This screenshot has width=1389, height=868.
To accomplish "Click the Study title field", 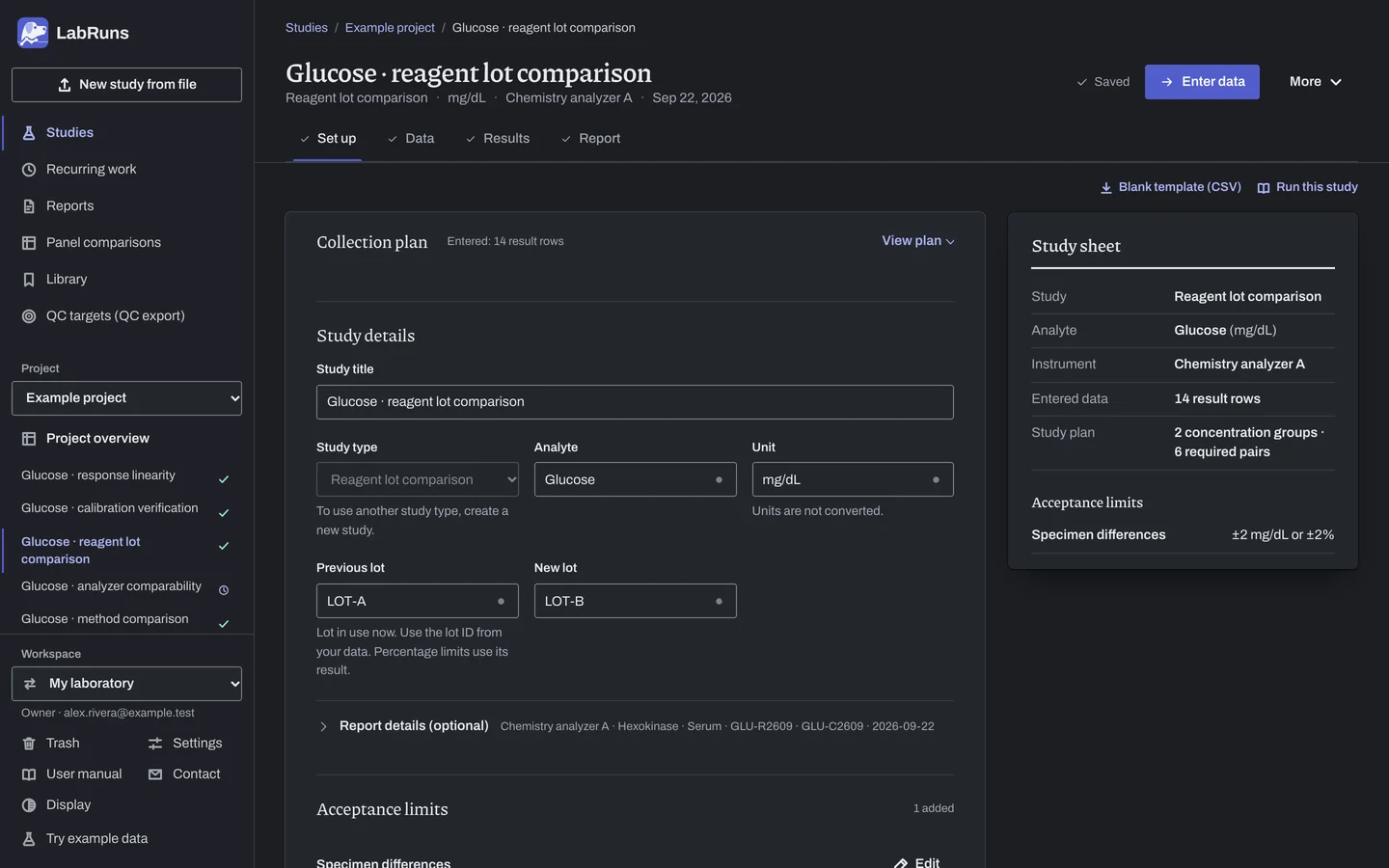I will (x=635, y=402).
